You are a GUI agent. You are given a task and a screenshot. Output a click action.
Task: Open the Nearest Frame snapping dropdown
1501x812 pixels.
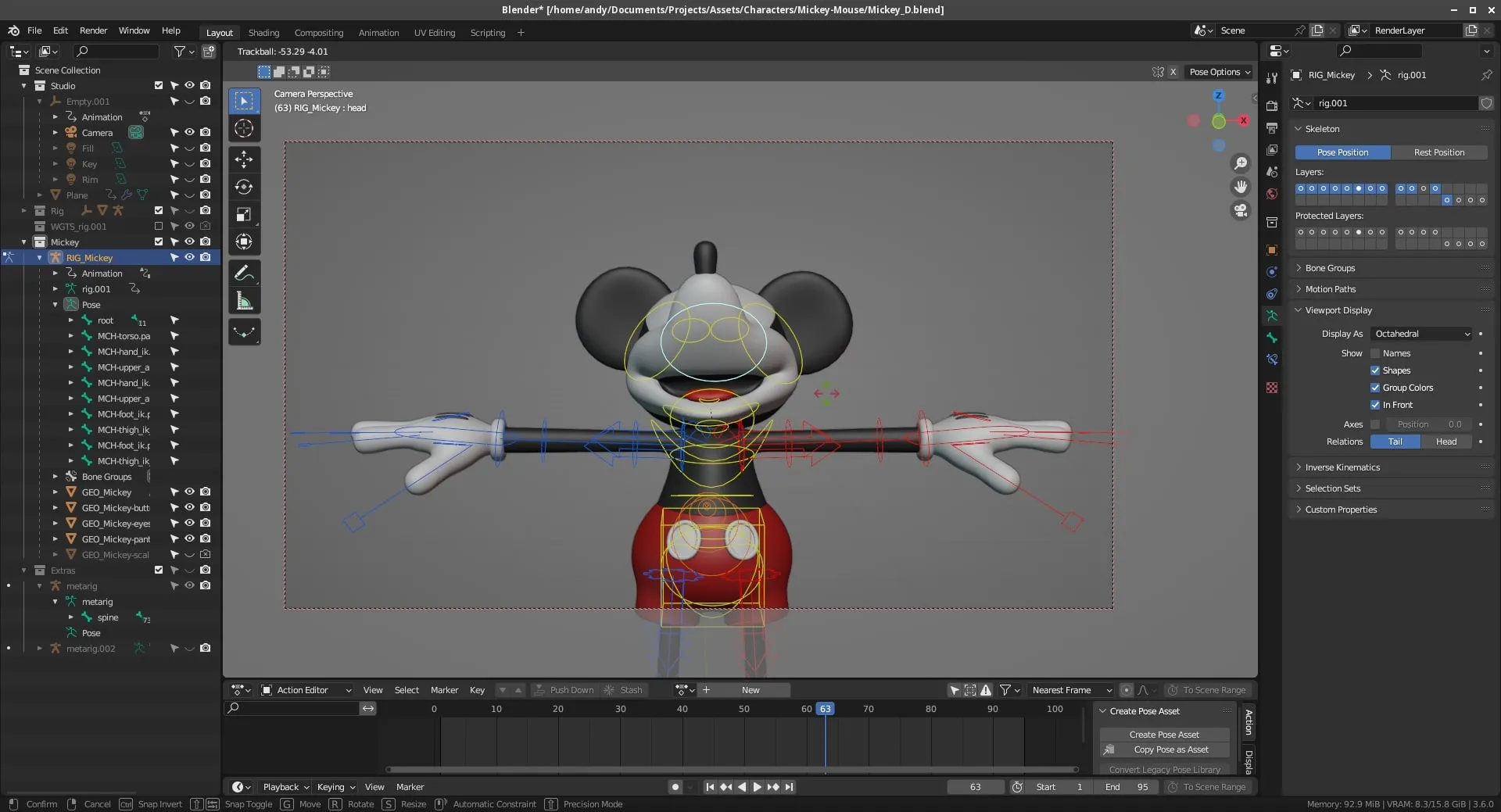pyautogui.click(x=1071, y=690)
